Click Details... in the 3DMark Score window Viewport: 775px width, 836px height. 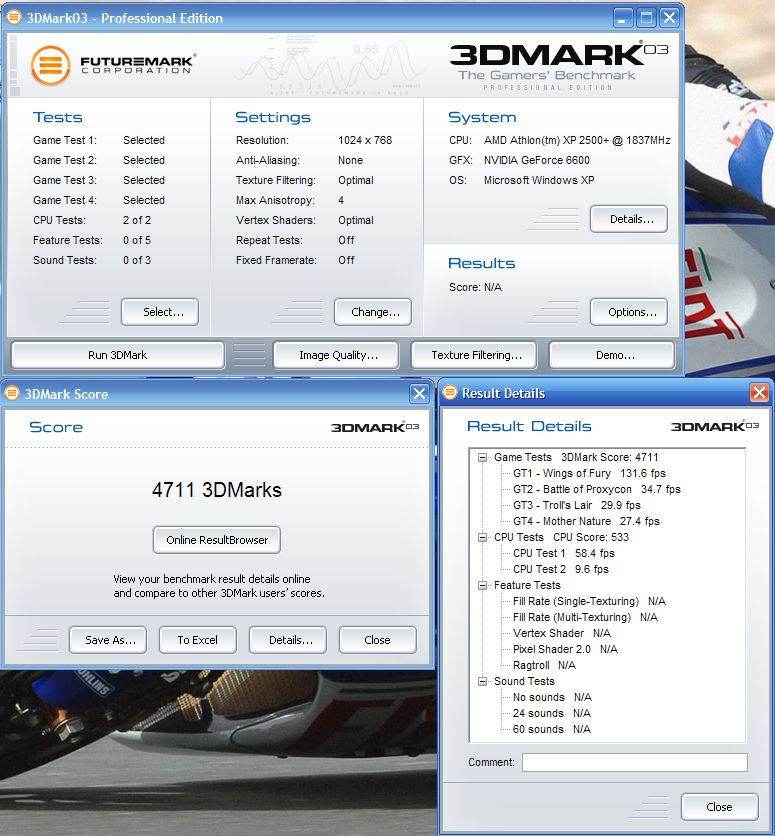288,640
